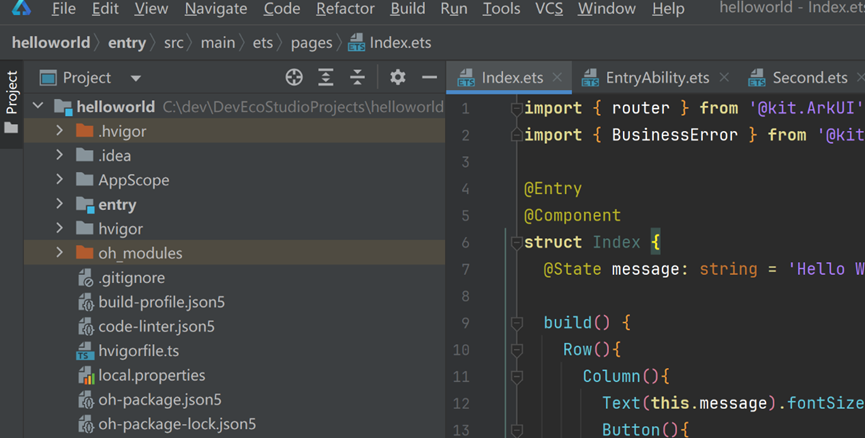The image size is (865, 438).
Task: Expand the hvigor folder
Action: 60,228
